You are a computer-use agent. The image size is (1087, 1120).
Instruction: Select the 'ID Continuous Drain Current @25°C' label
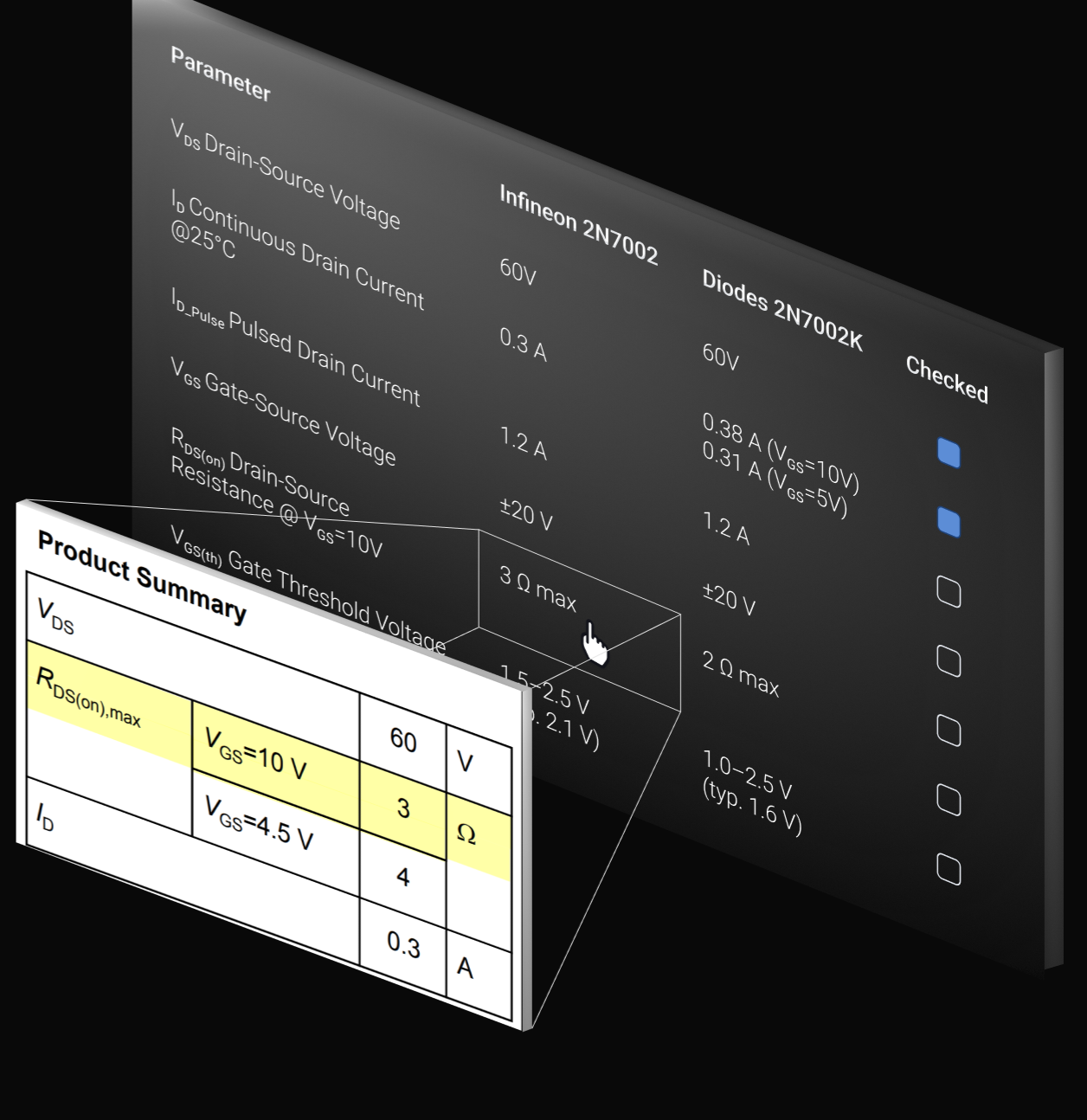click(297, 250)
